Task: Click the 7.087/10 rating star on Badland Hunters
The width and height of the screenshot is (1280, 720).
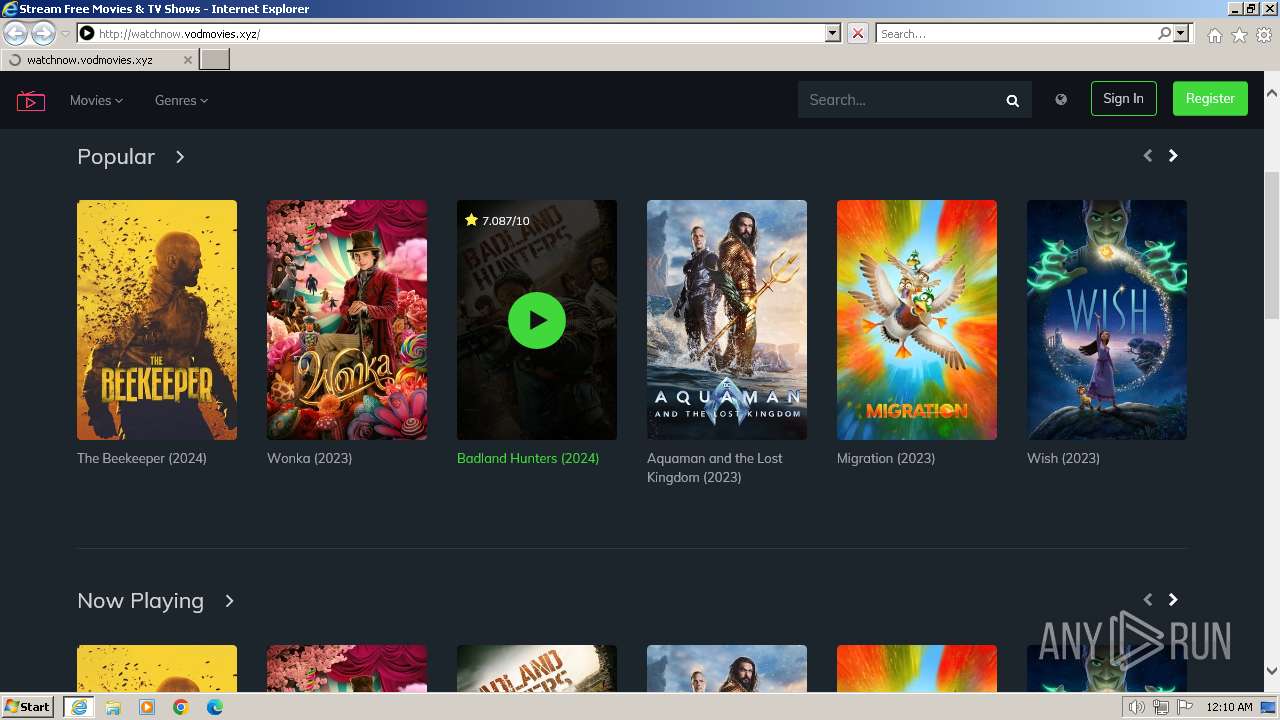Action: pyautogui.click(x=471, y=220)
